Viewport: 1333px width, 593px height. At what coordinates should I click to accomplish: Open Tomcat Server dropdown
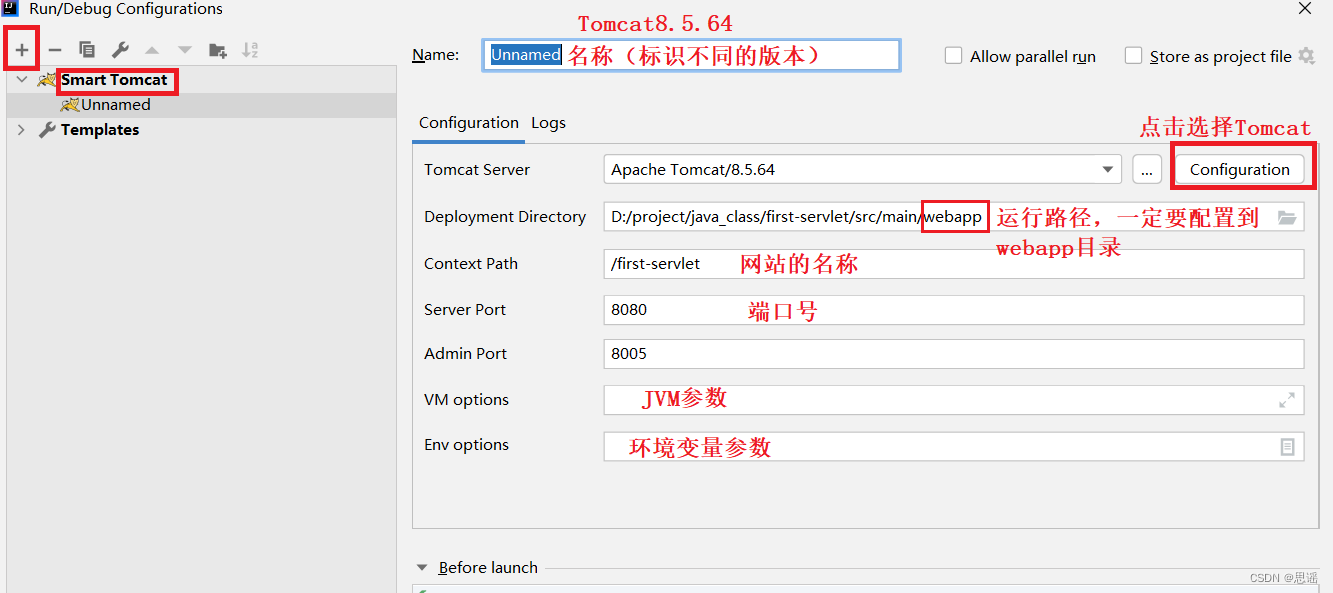coord(1107,170)
